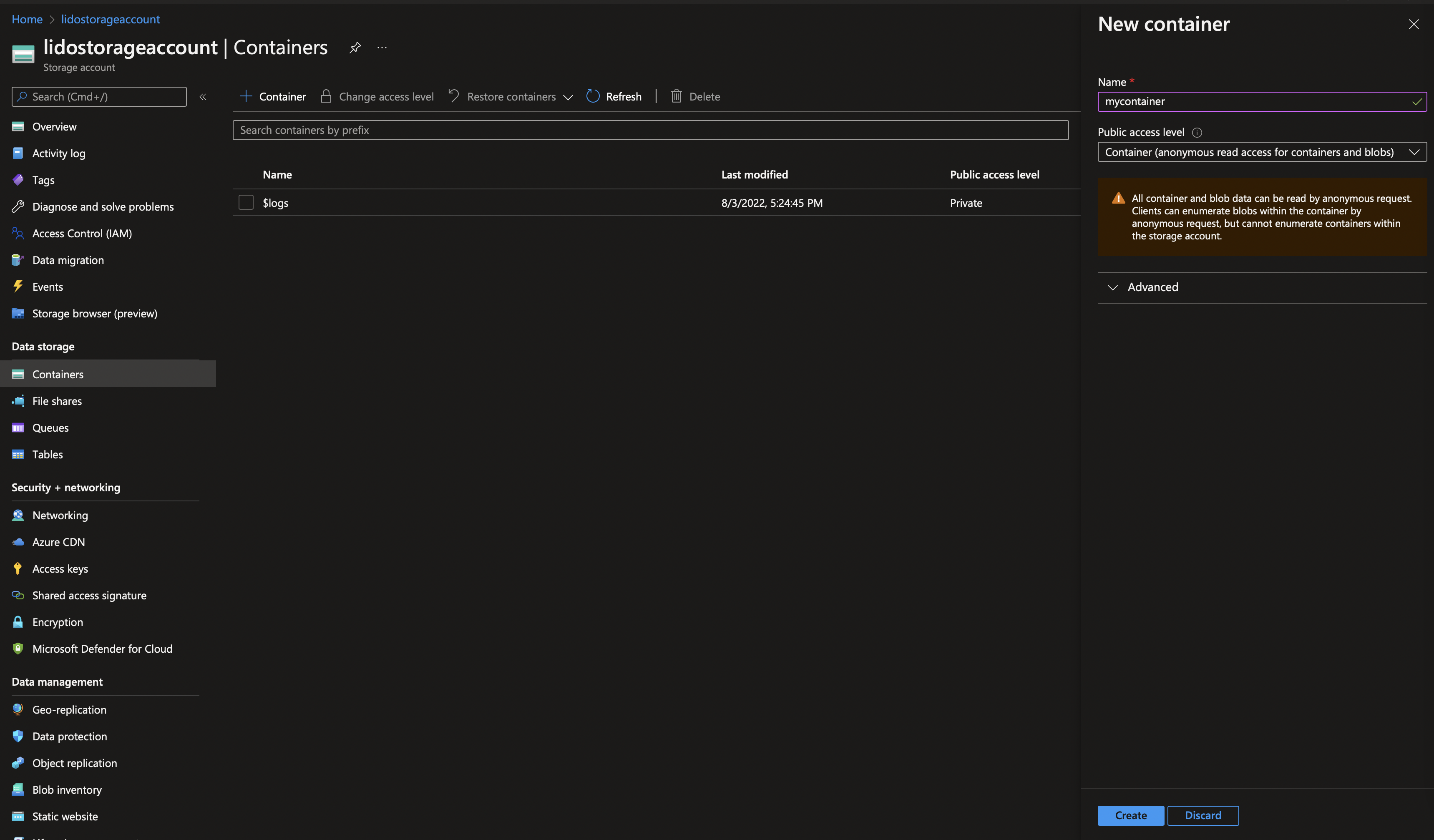Open the File shares menu item

click(x=108, y=401)
